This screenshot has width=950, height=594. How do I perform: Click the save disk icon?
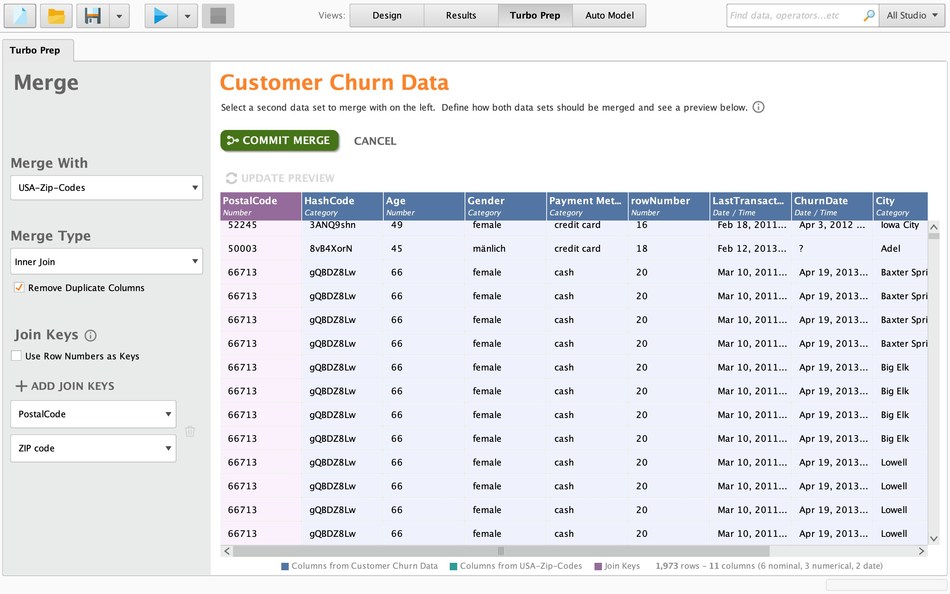click(x=93, y=16)
